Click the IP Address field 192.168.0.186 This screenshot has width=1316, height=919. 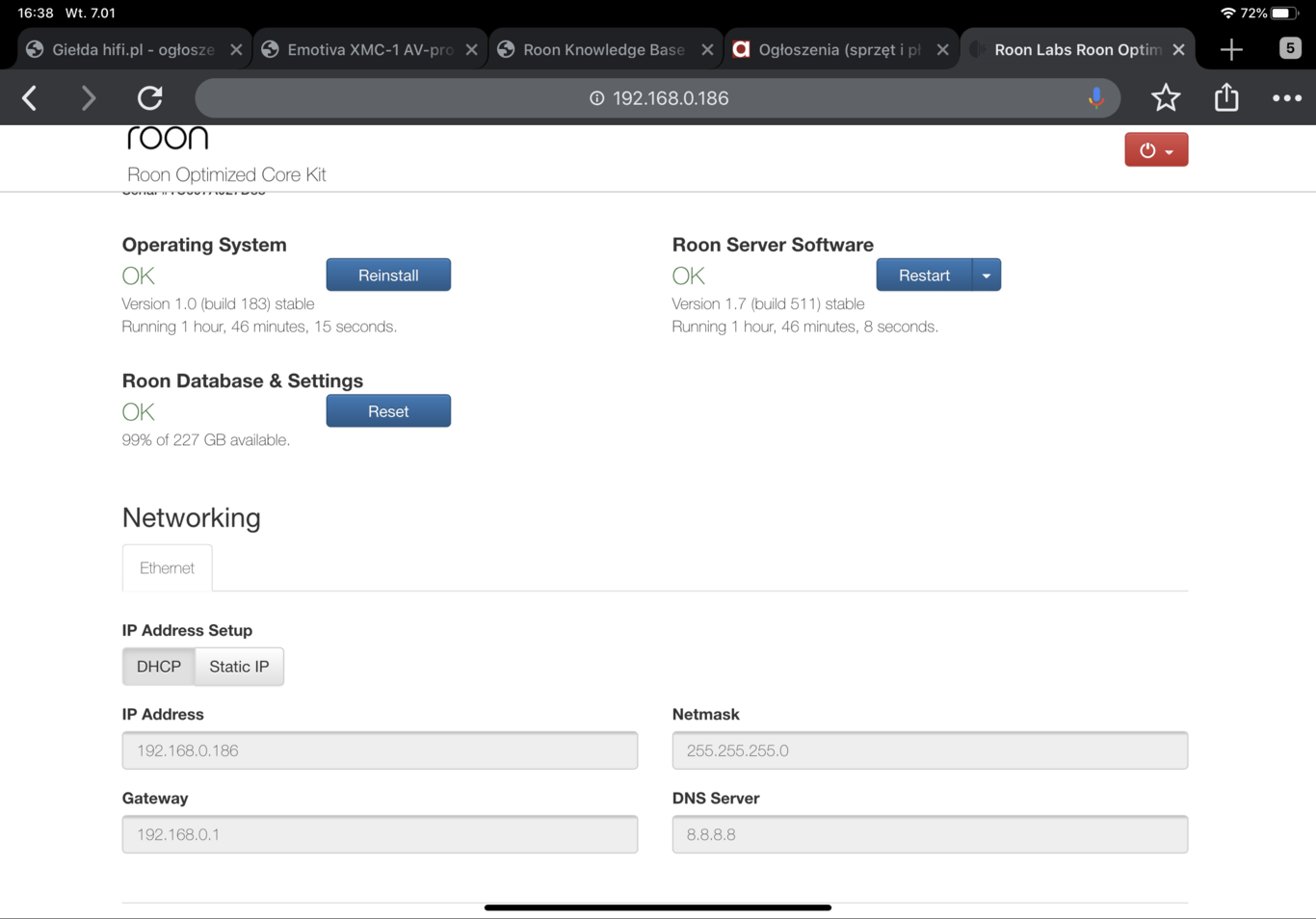click(380, 750)
